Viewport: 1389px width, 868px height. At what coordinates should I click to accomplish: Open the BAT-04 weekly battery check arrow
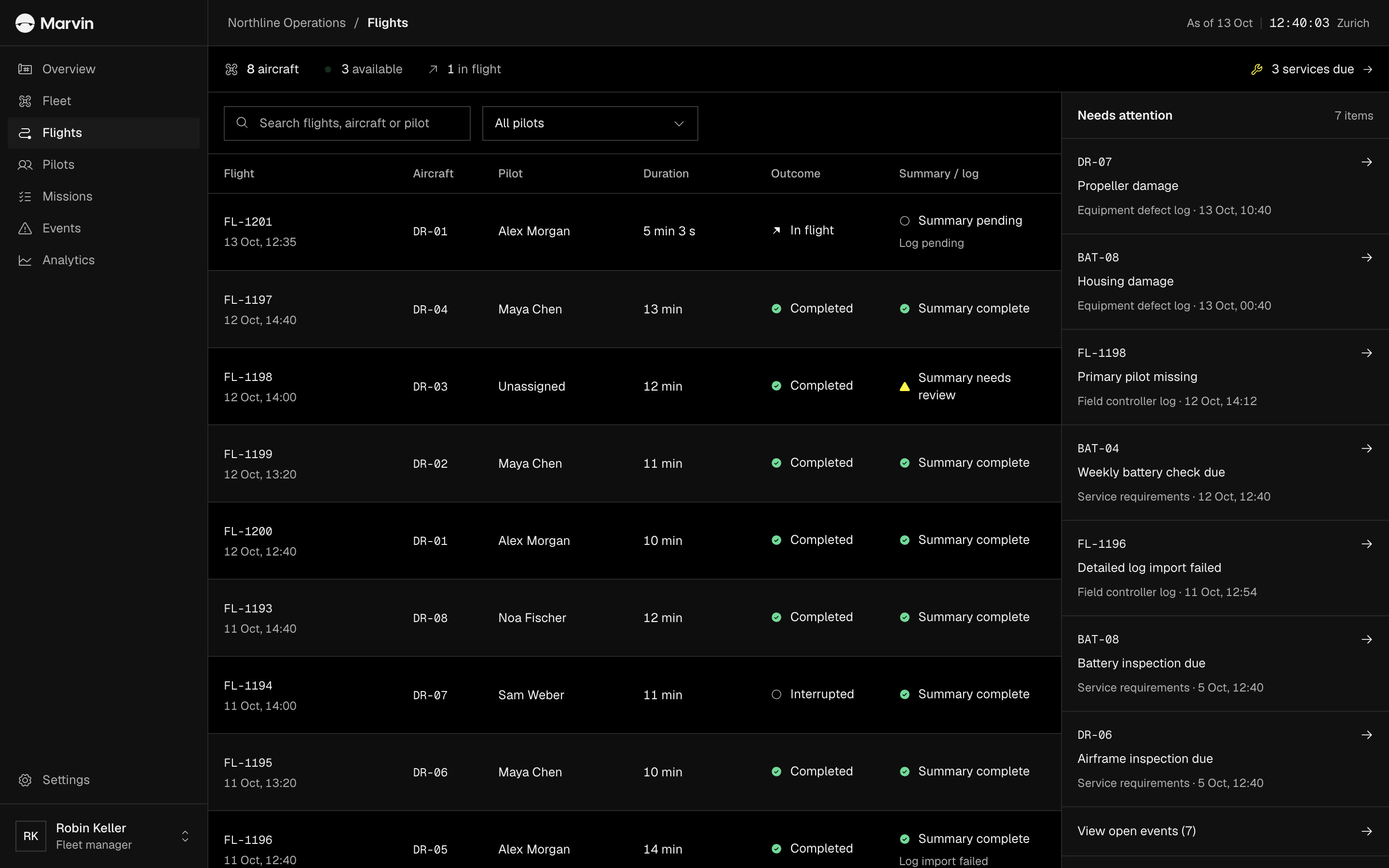pos(1367,448)
